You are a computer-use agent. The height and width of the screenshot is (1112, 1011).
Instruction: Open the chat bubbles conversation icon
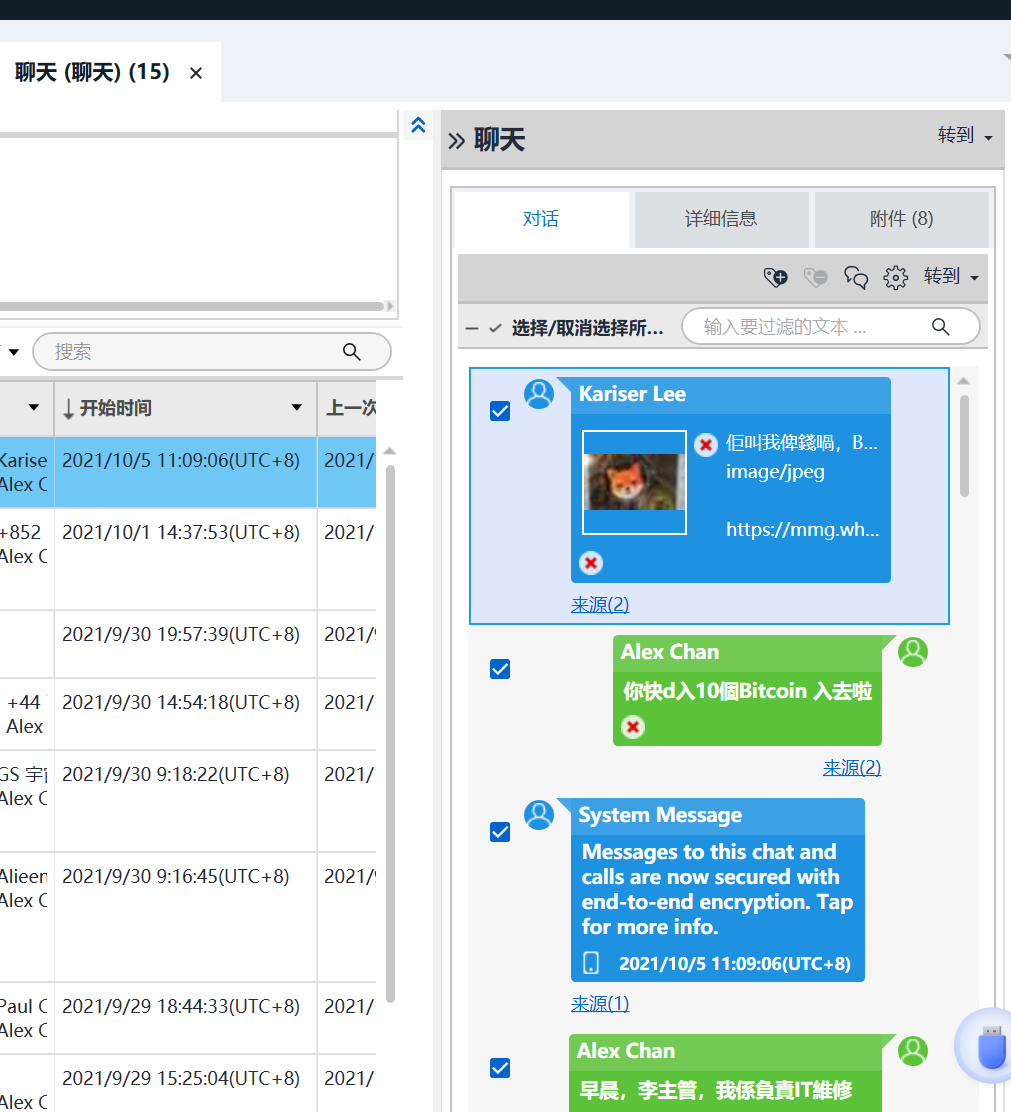coord(856,277)
